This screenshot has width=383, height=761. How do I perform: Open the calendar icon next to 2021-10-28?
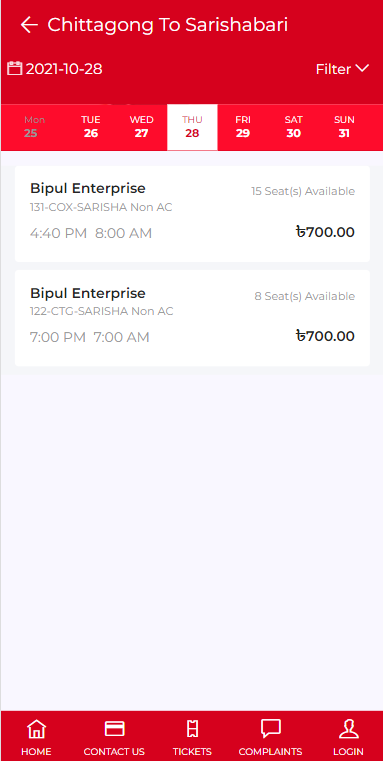15,68
